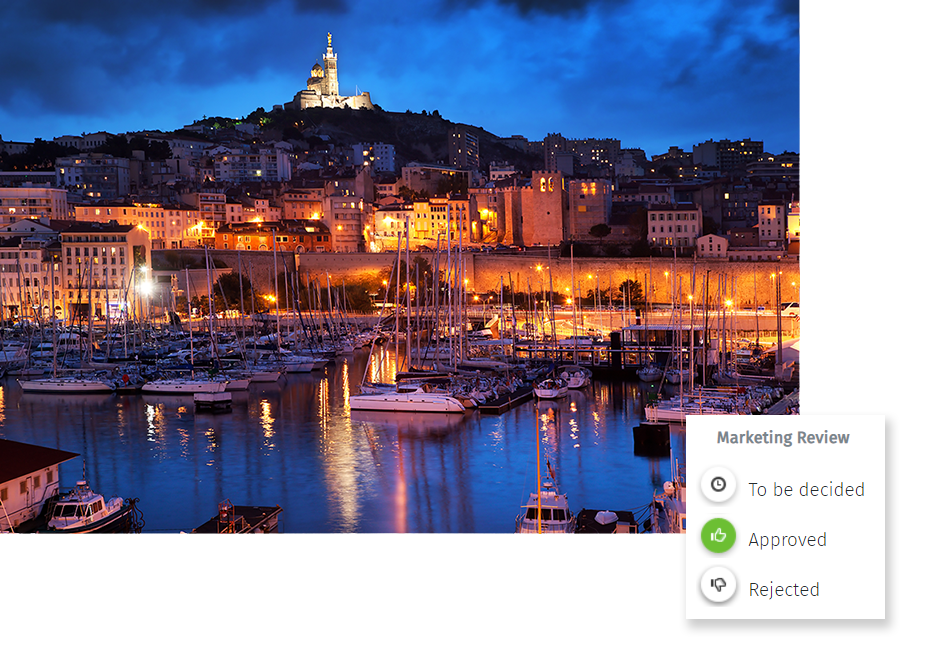Open the Marseille harbor night photo

[x=399, y=267]
